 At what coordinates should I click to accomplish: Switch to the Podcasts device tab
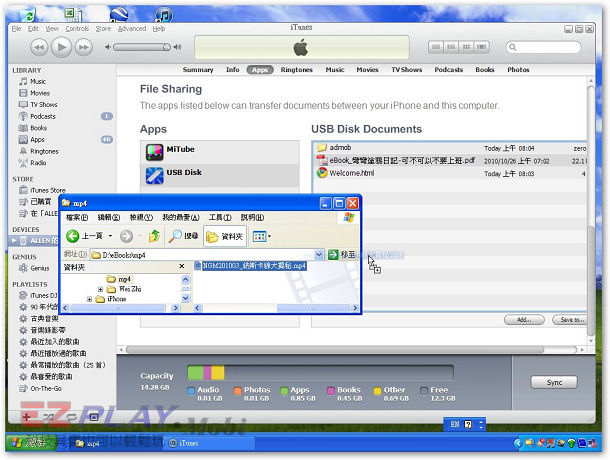(x=449, y=70)
